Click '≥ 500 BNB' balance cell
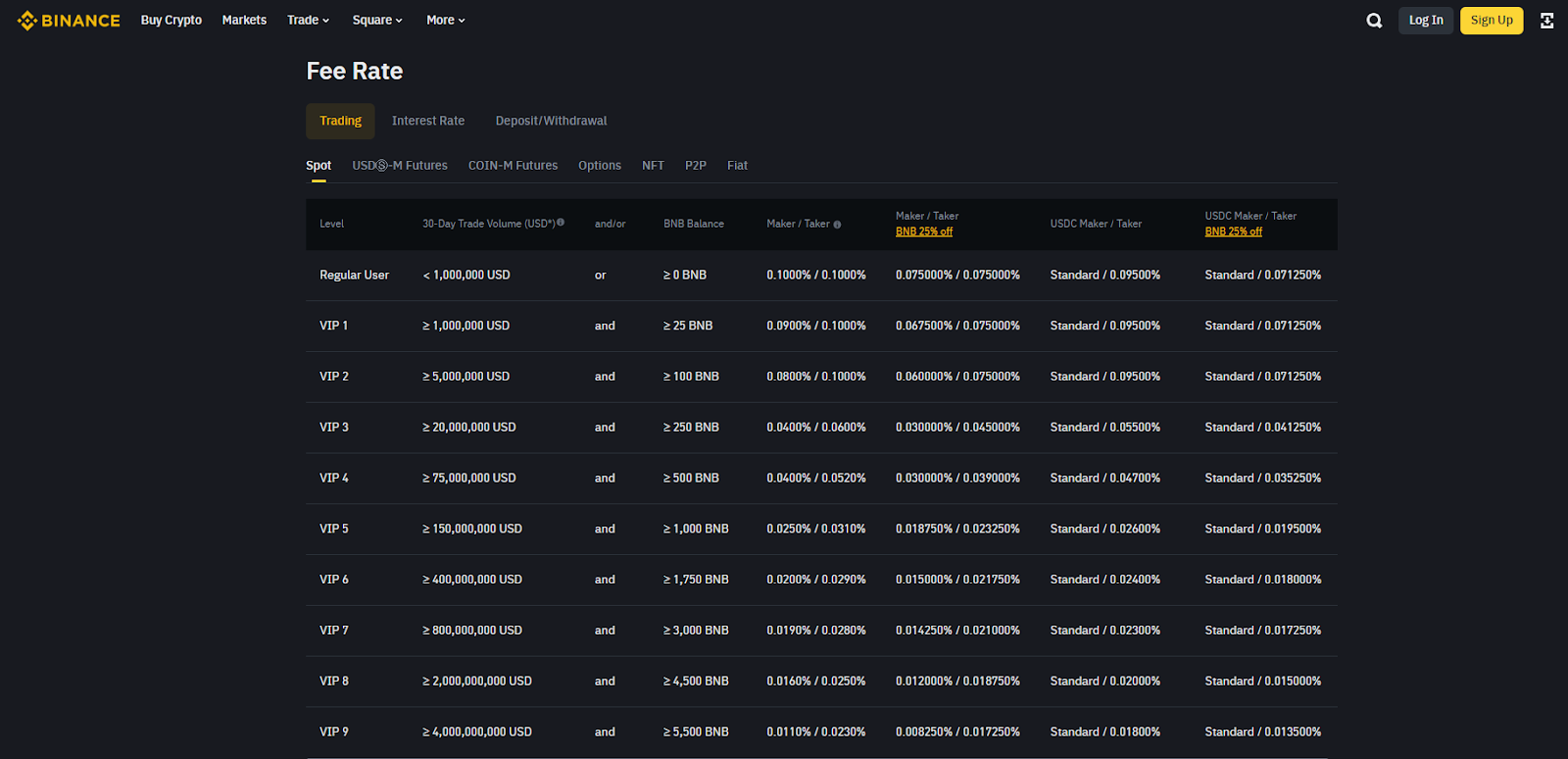Viewport: 1568px width, 759px height. [x=691, y=479]
